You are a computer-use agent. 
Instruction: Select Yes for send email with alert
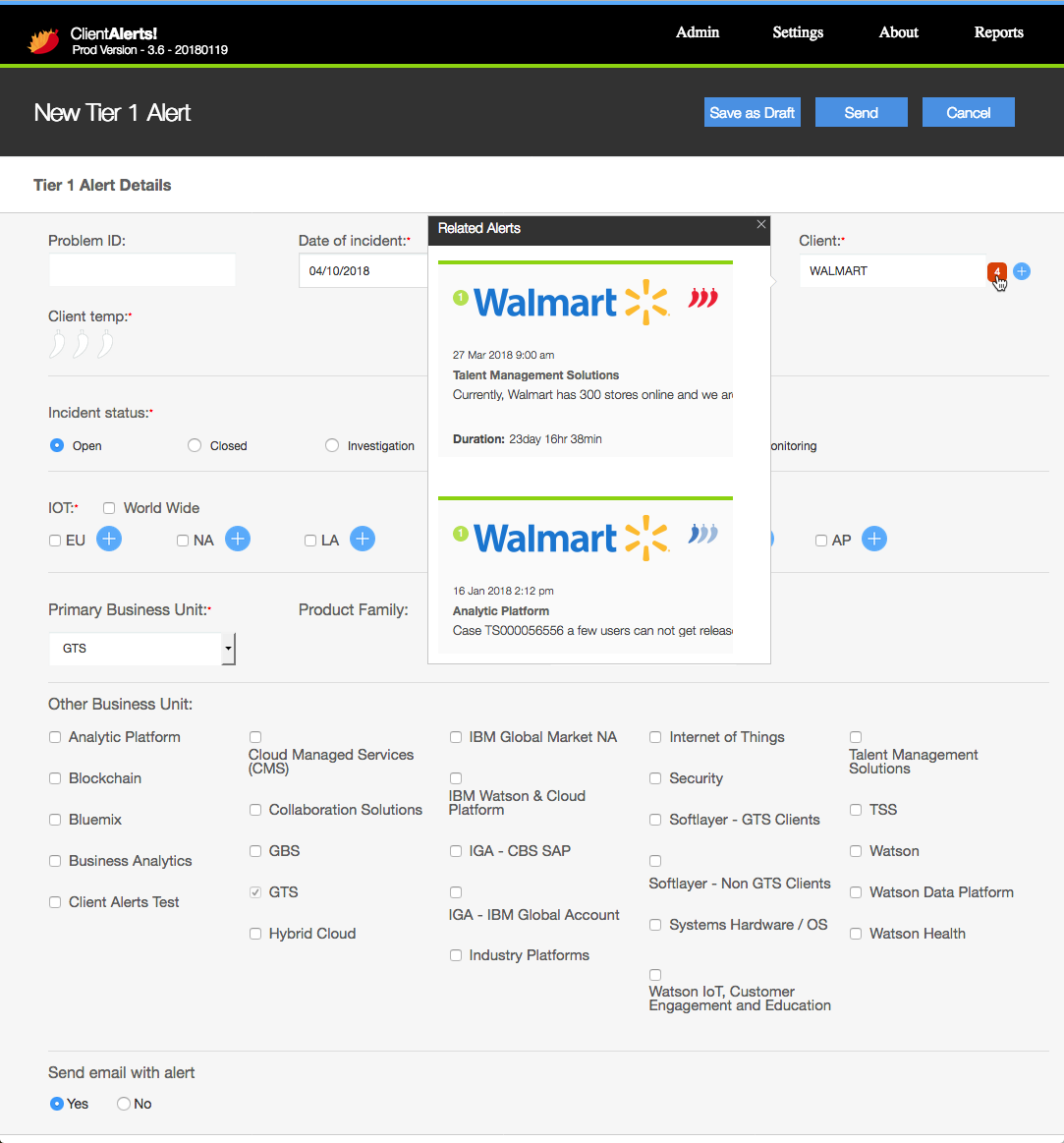pos(56,1104)
